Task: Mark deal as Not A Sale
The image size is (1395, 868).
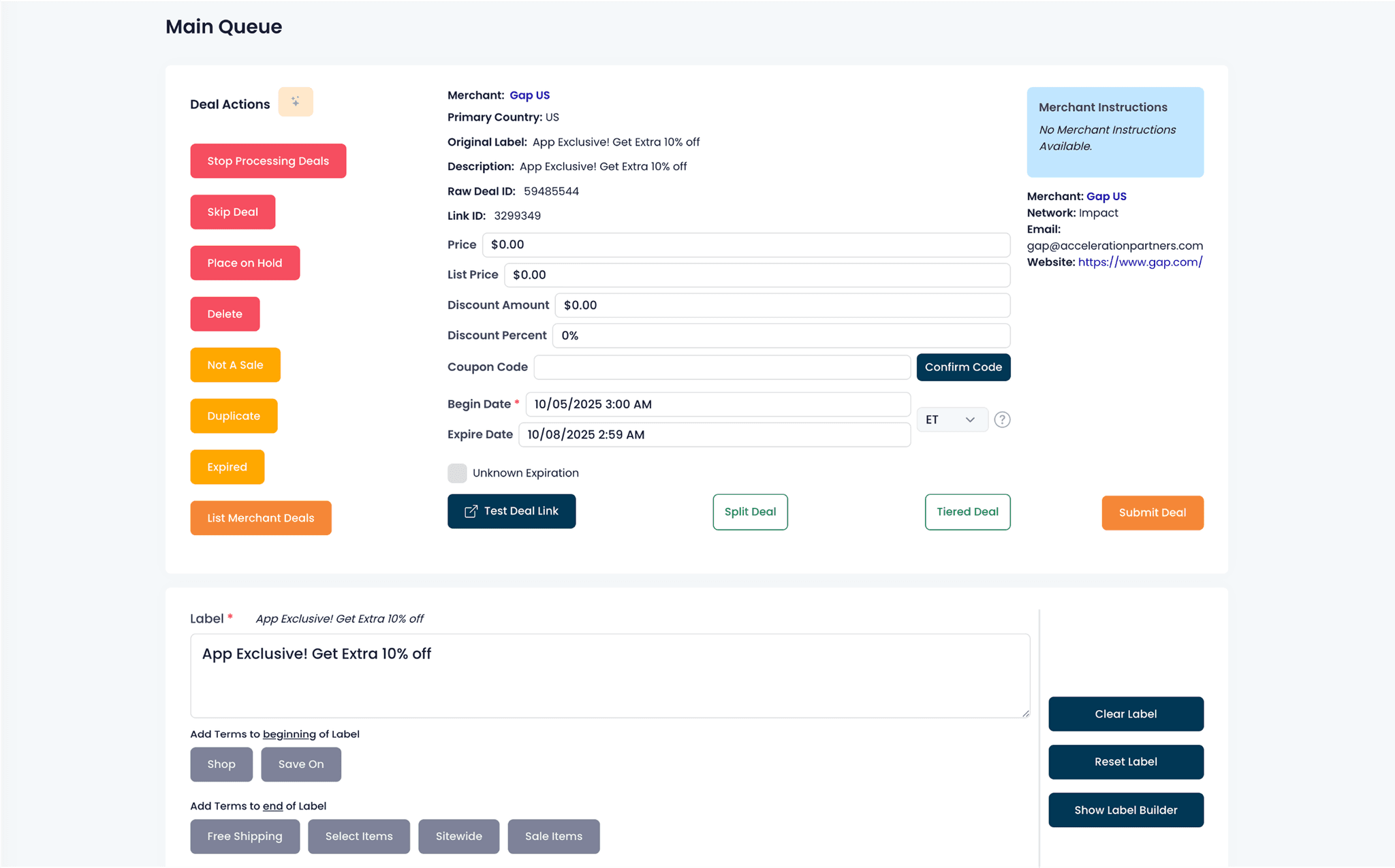Action: (236, 366)
